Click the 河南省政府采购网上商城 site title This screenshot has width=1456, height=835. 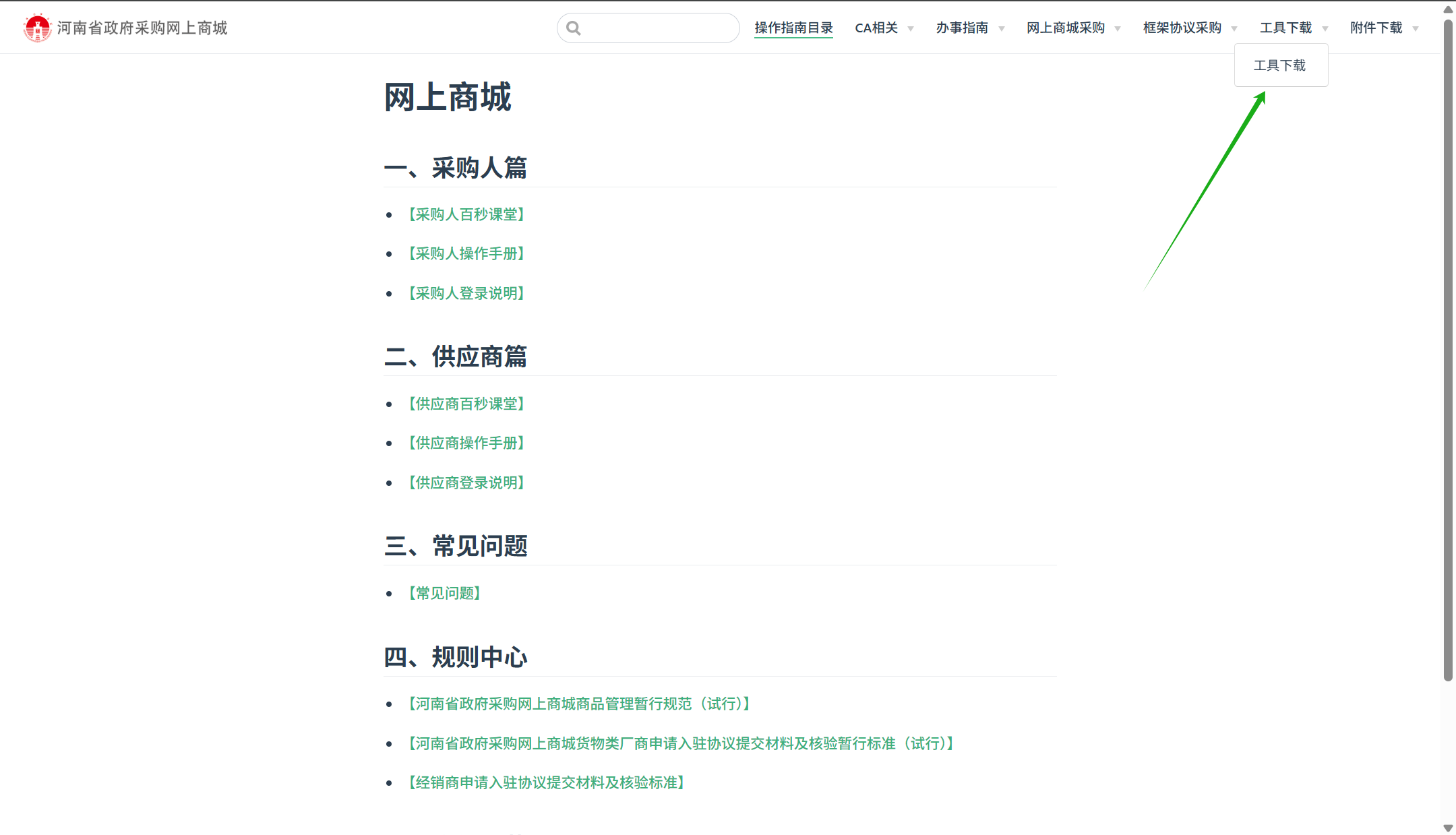point(142,28)
